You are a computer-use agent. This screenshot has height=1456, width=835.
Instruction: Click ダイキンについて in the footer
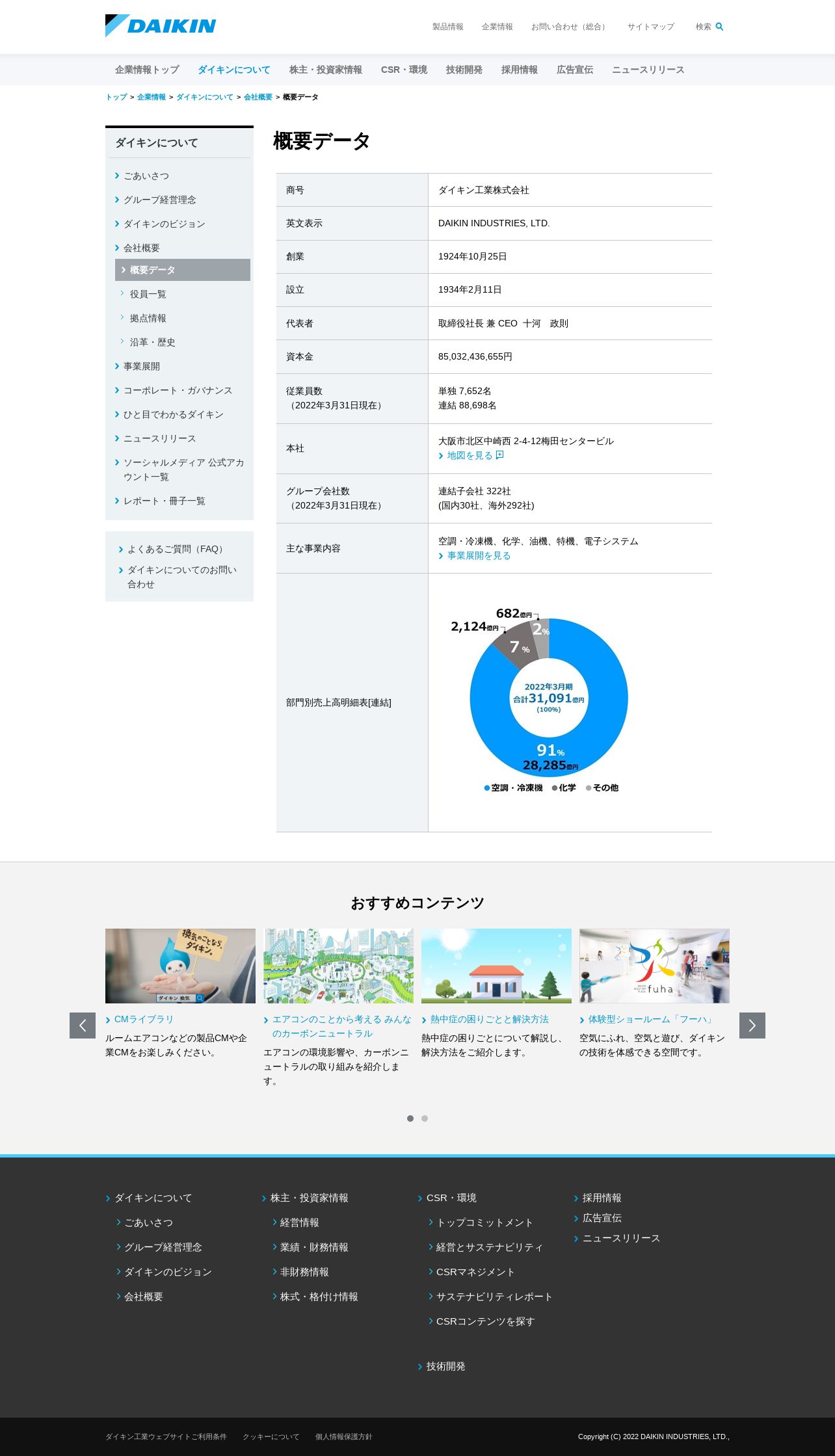coord(153,1198)
